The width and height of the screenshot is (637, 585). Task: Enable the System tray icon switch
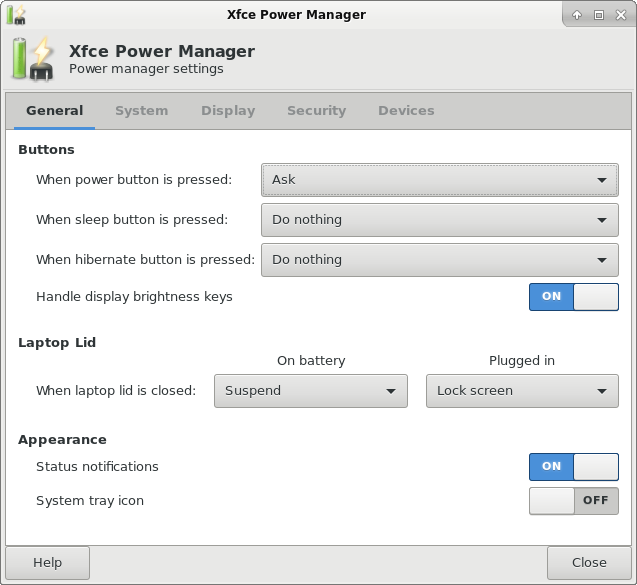[x=573, y=501]
